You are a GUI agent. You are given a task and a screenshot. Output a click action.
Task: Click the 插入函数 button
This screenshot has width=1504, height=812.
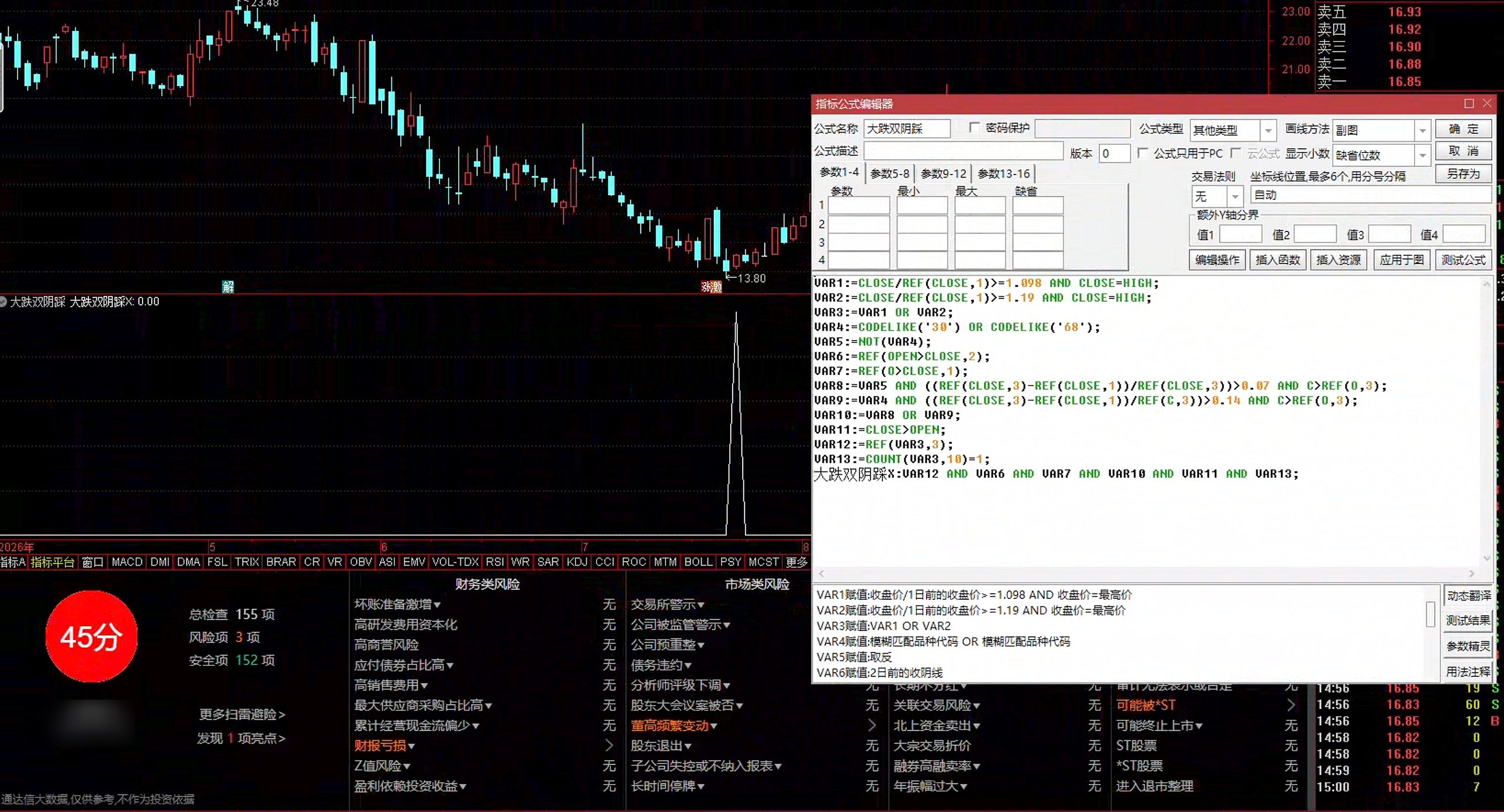click(1278, 259)
